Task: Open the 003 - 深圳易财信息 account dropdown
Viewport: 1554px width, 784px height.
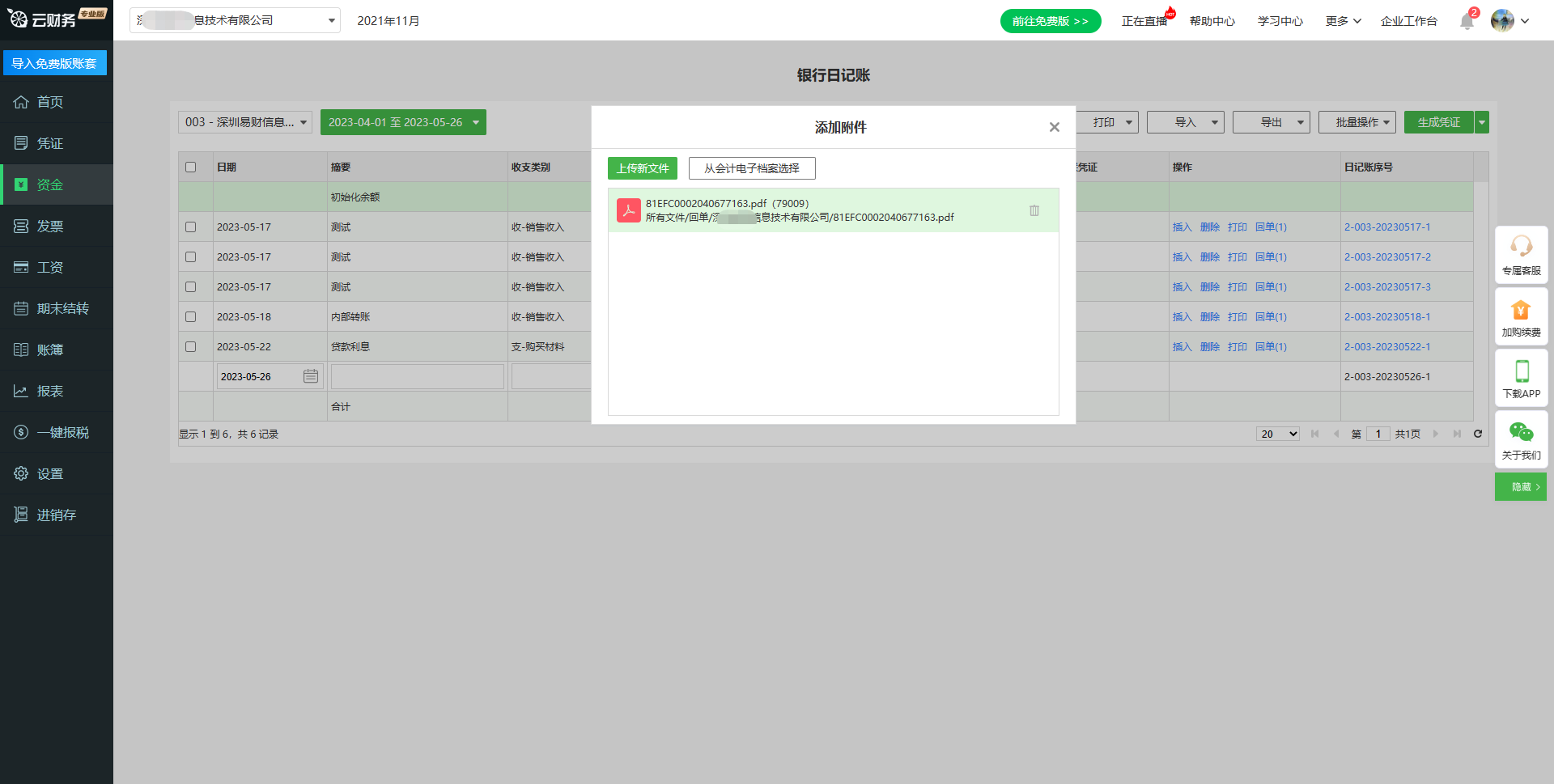Action: pyautogui.click(x=245, y=122)
